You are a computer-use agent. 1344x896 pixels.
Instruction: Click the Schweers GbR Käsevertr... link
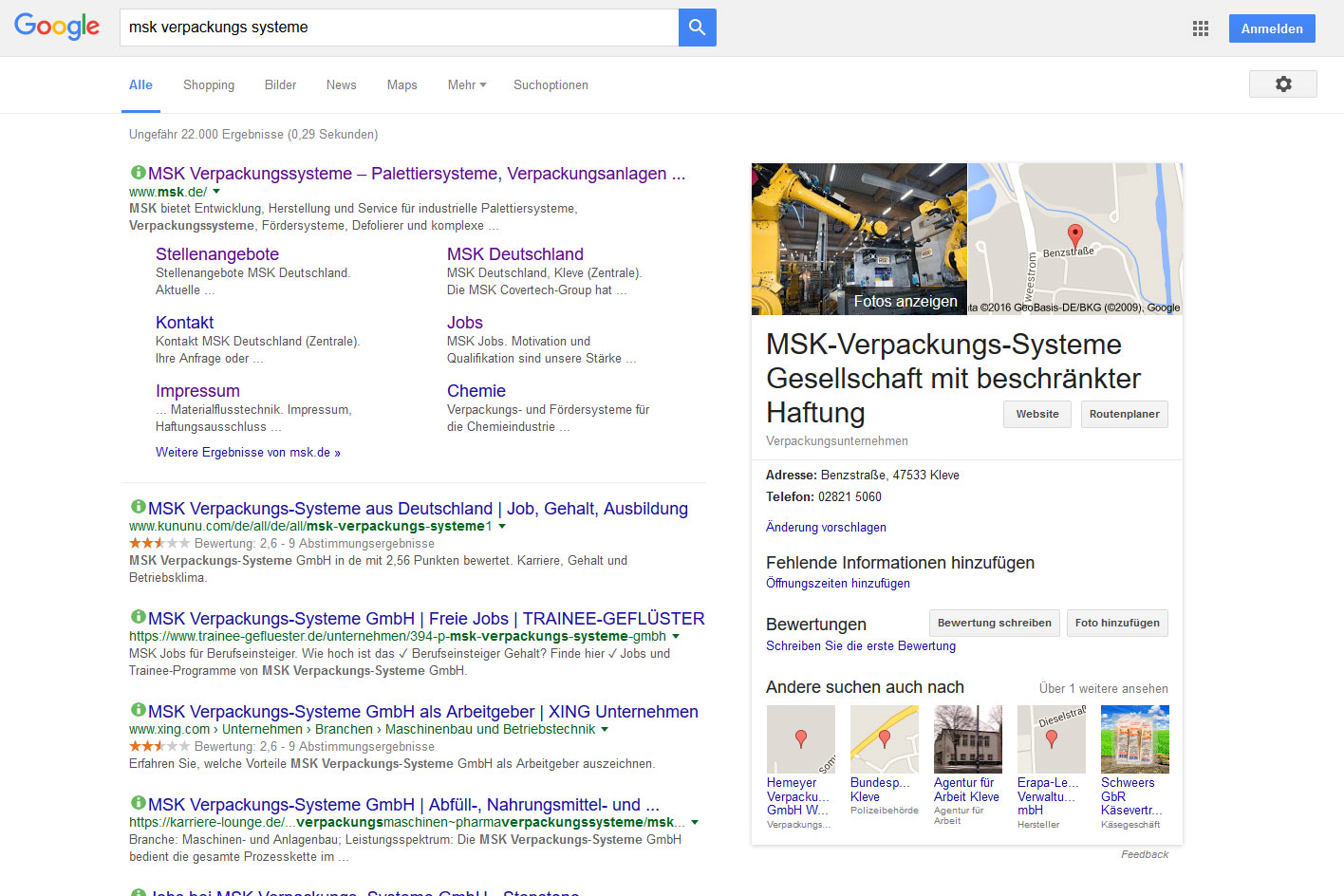(1131, 796)
